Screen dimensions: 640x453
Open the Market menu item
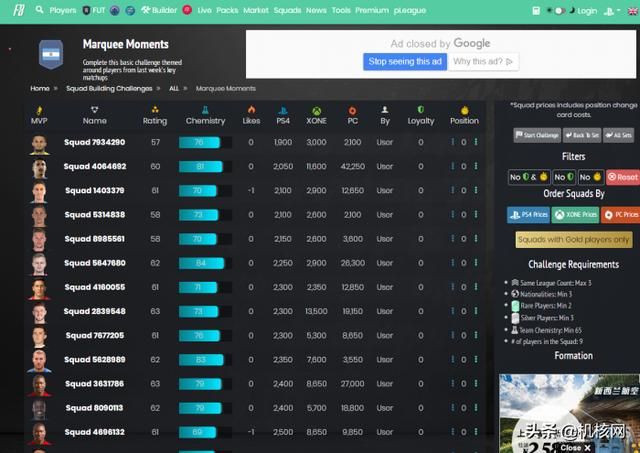(x=256, y=10)
